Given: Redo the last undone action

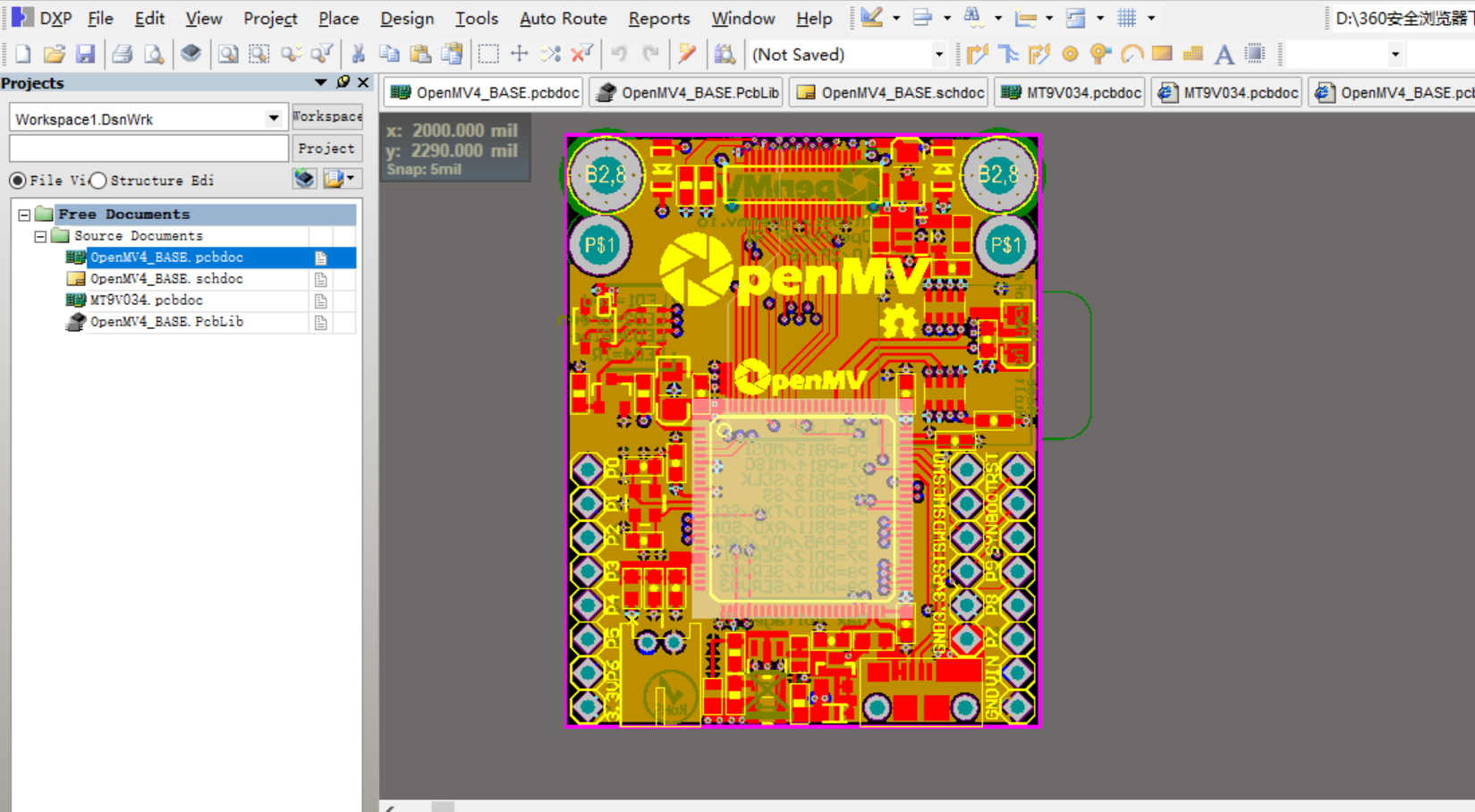Looking at the screenshot, I should 650,55.
